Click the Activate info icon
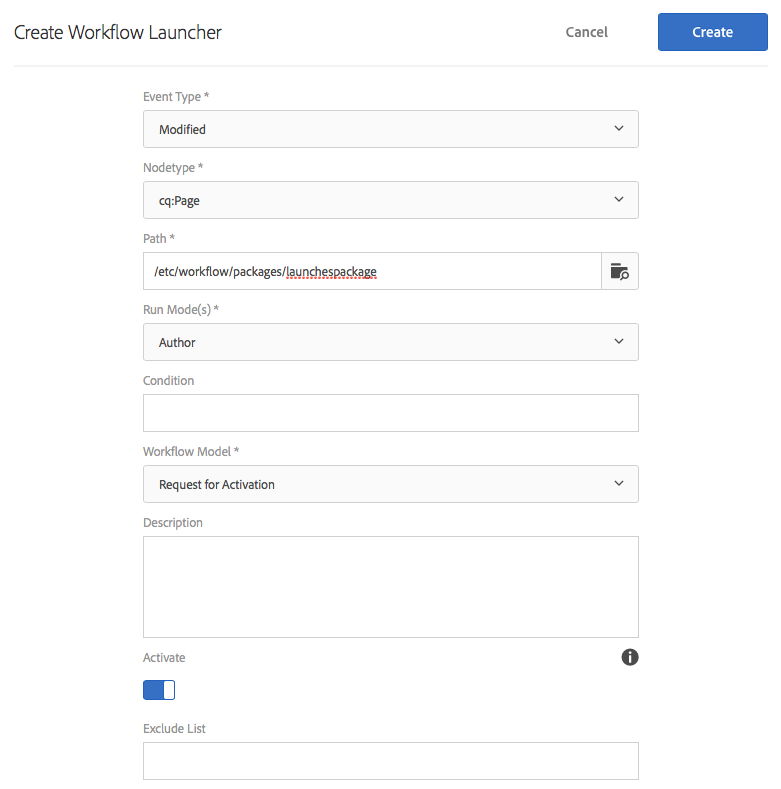 (630, 657)
